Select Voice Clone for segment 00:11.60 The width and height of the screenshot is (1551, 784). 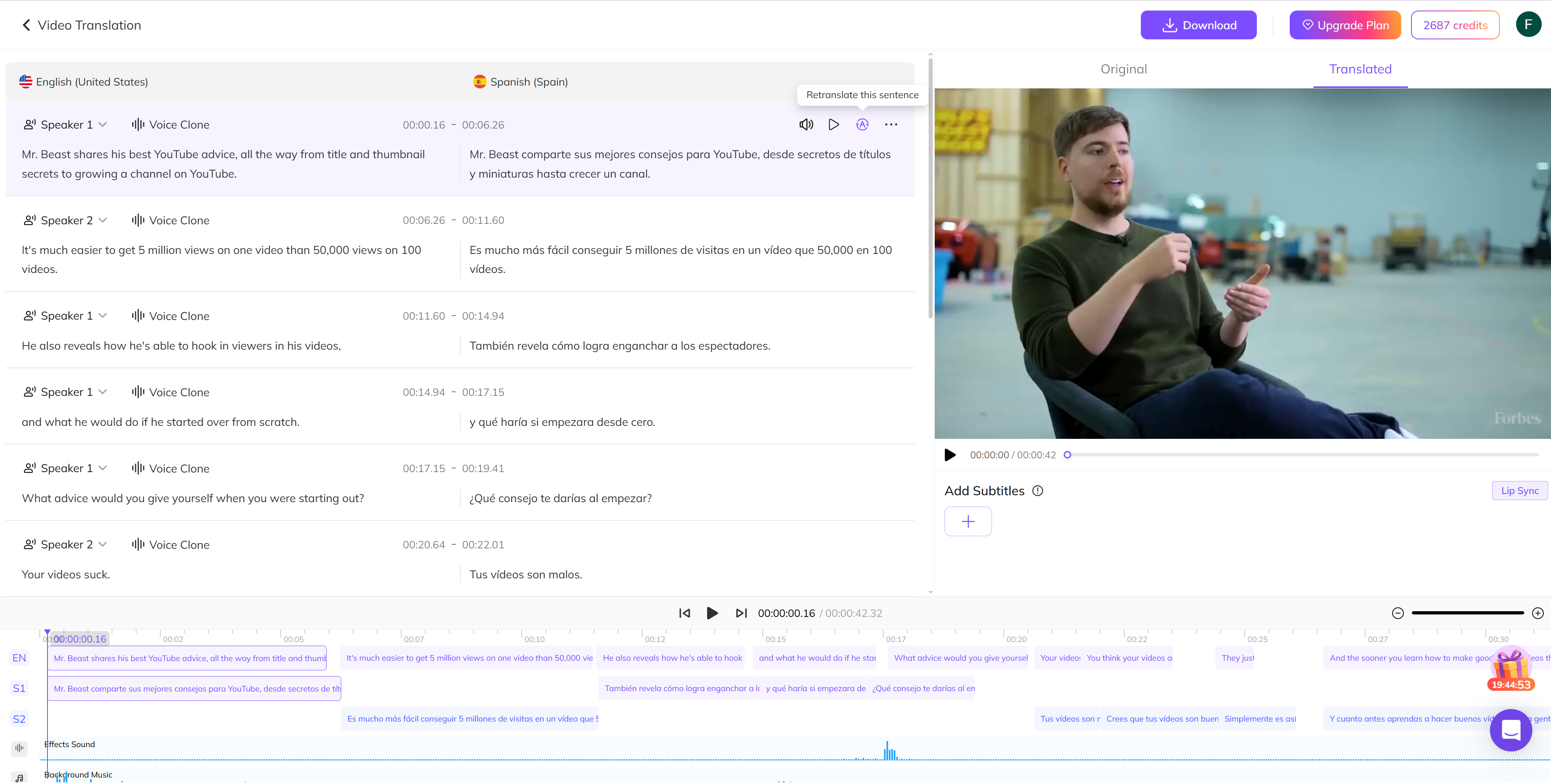pyautogui.click(x=170, y=316)
